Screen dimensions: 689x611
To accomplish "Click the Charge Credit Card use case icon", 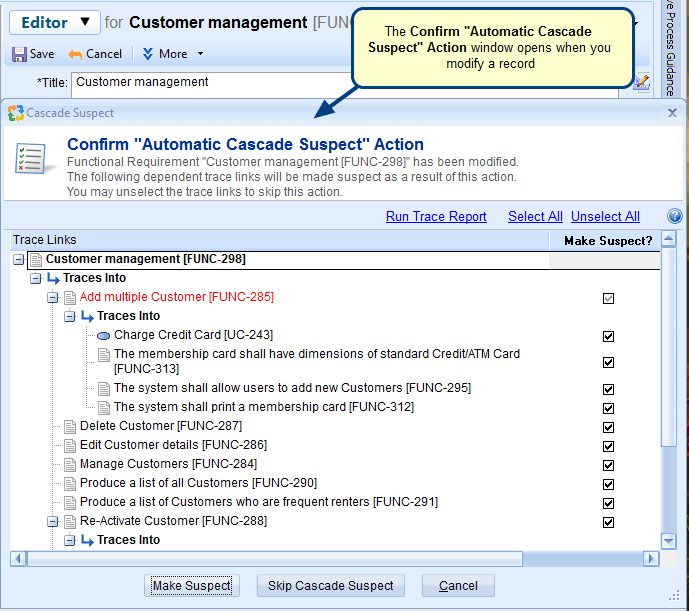I will pyautogui.click(x=103, y=336).
